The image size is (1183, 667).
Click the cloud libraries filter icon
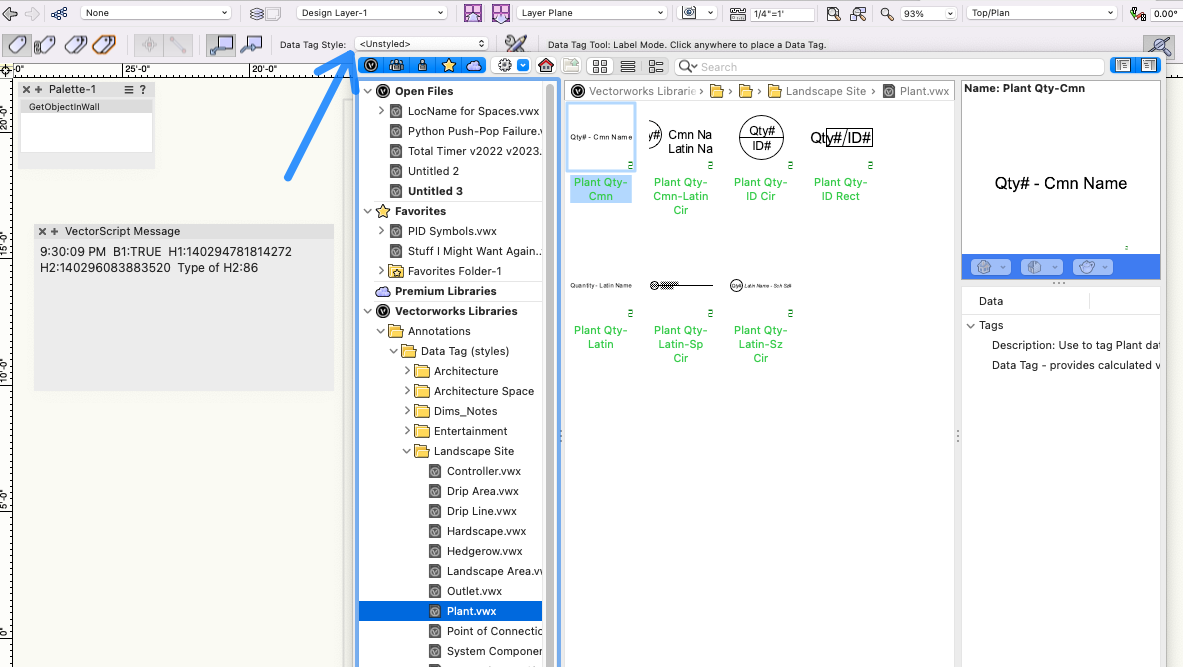pos(473,66)
